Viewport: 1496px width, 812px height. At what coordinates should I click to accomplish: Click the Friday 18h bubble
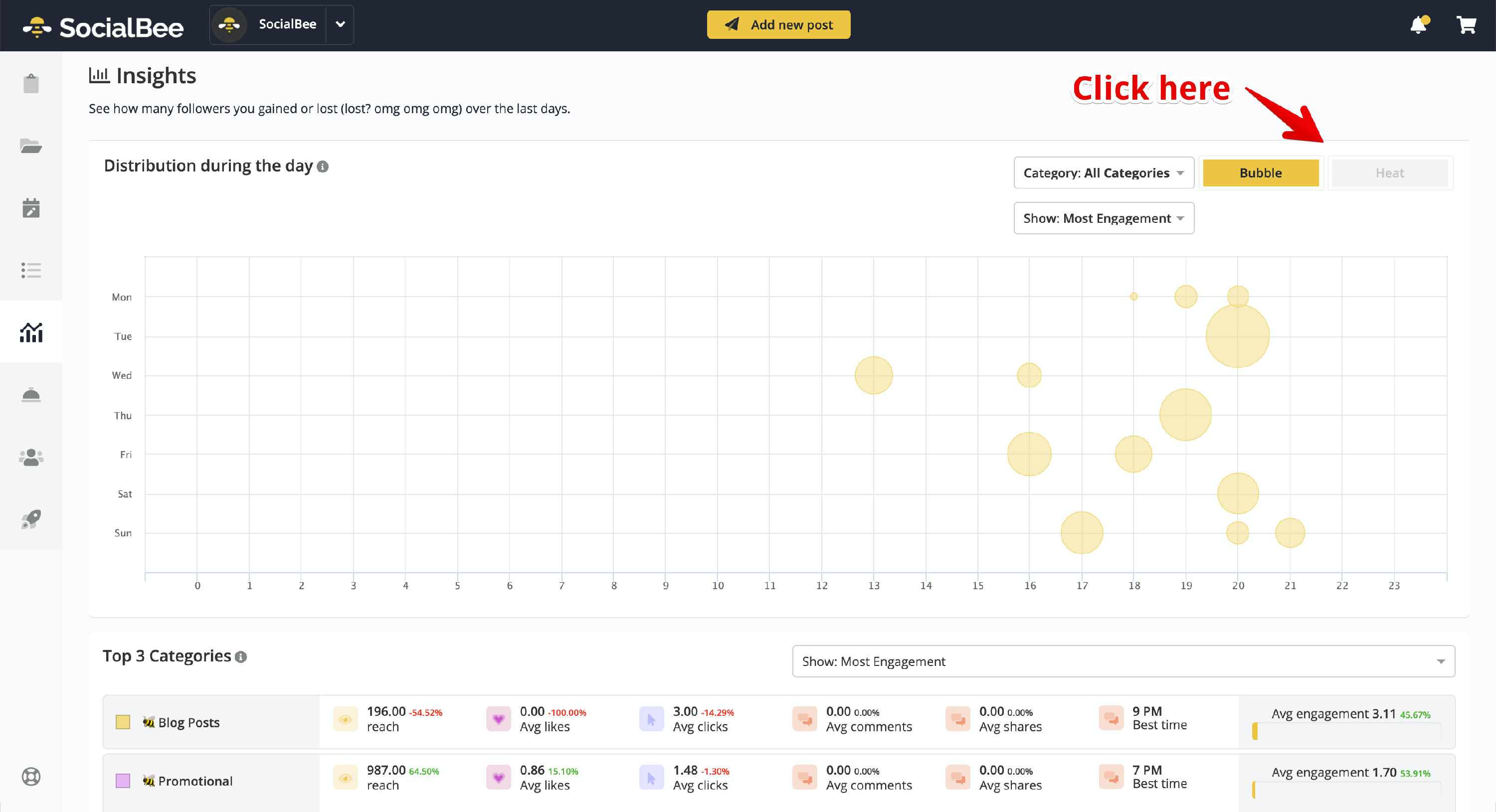[x=1133, y=454]
